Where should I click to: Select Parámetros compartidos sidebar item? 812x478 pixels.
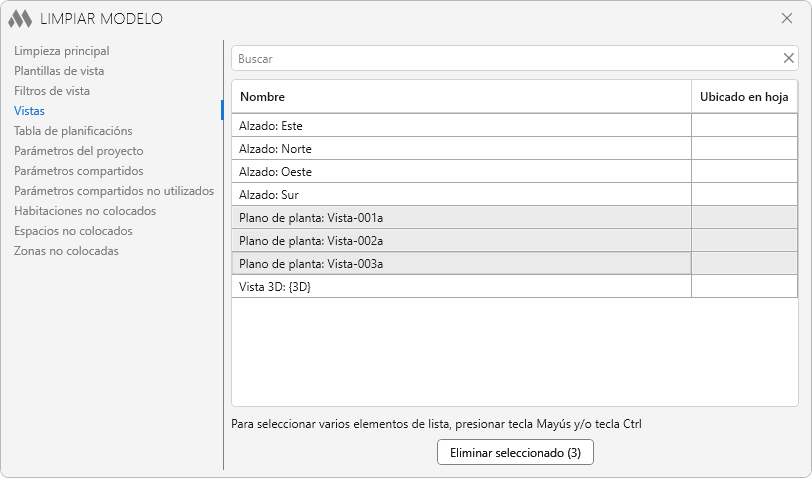(x=79, y=171)
